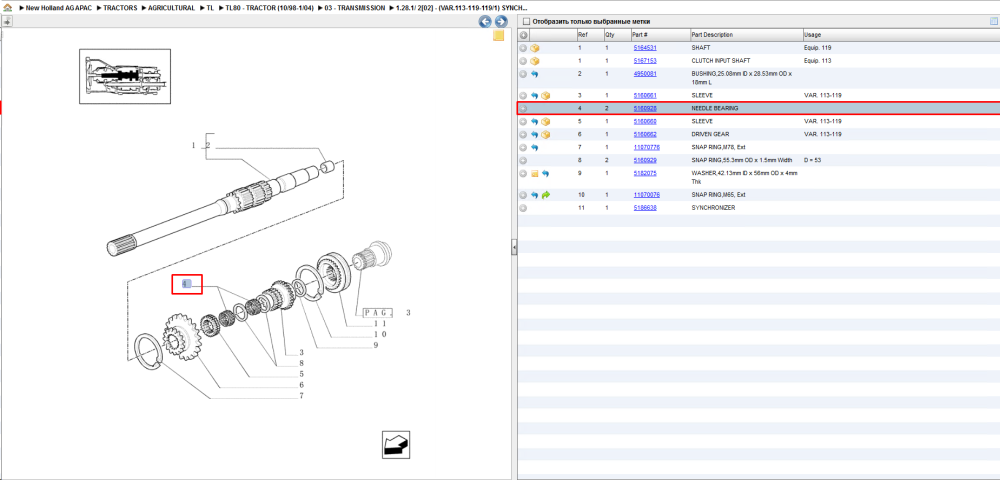The width and height of the screenshot is (1000, 480).
Task: Click green forward arrow on SNAP RING M65 row
Action: tap(545, 195)
